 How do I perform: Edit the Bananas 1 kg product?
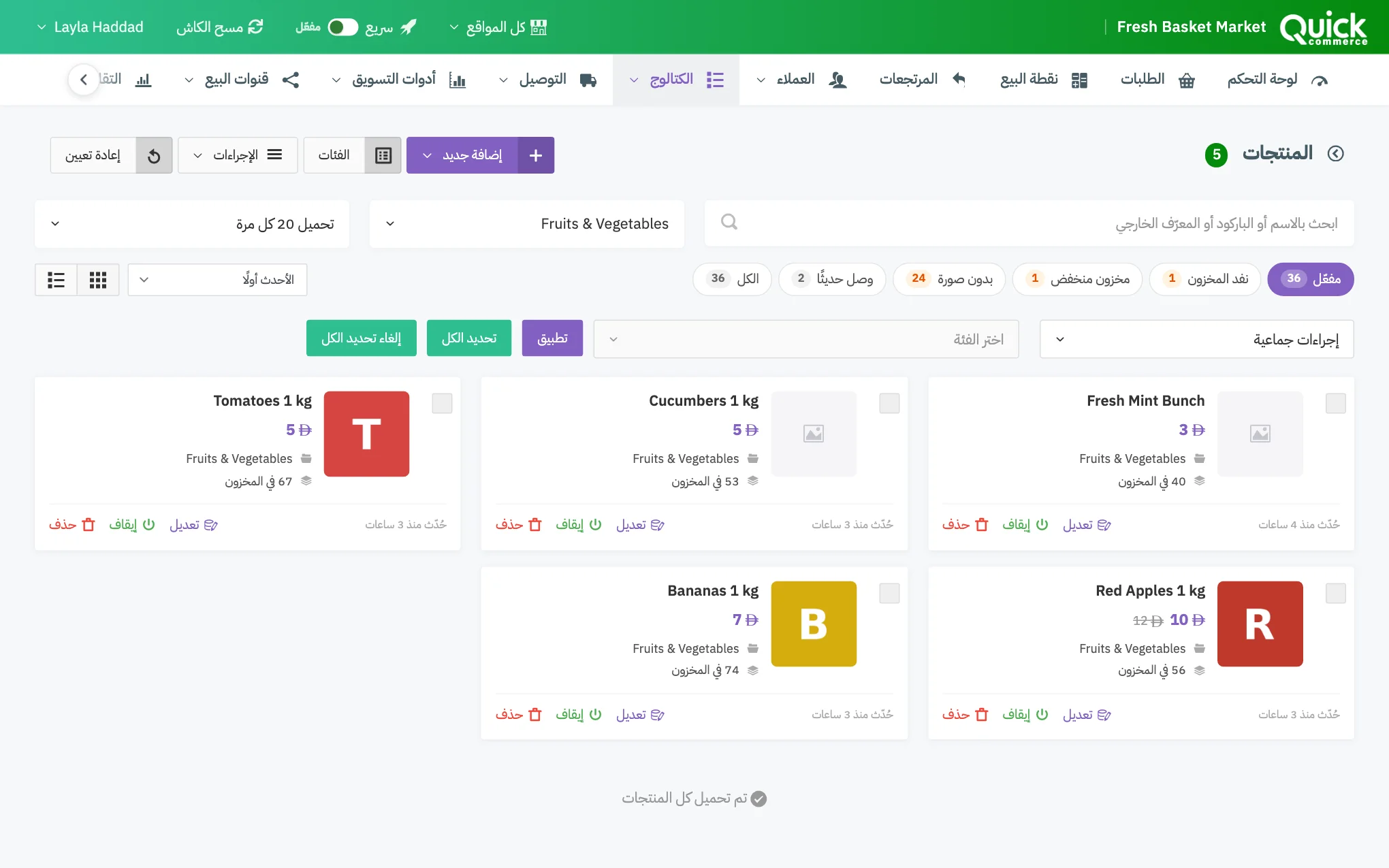[x=640, y=714]
